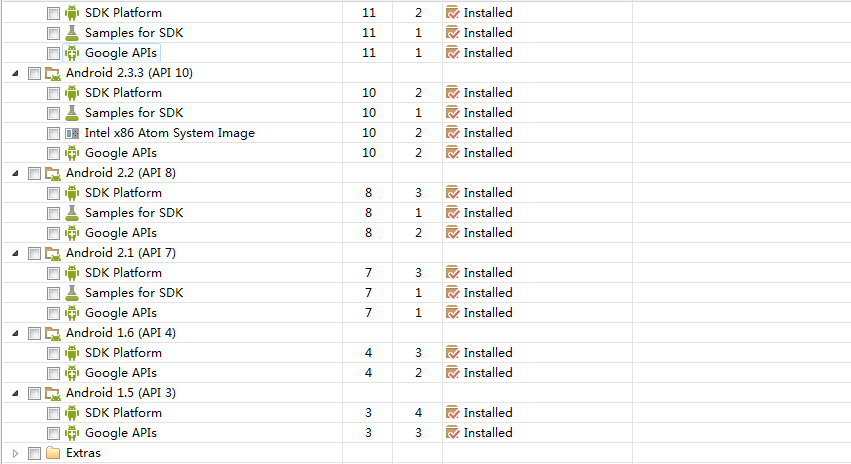Click Intel x86 Atom System Image icon

(x=72, y=133)
